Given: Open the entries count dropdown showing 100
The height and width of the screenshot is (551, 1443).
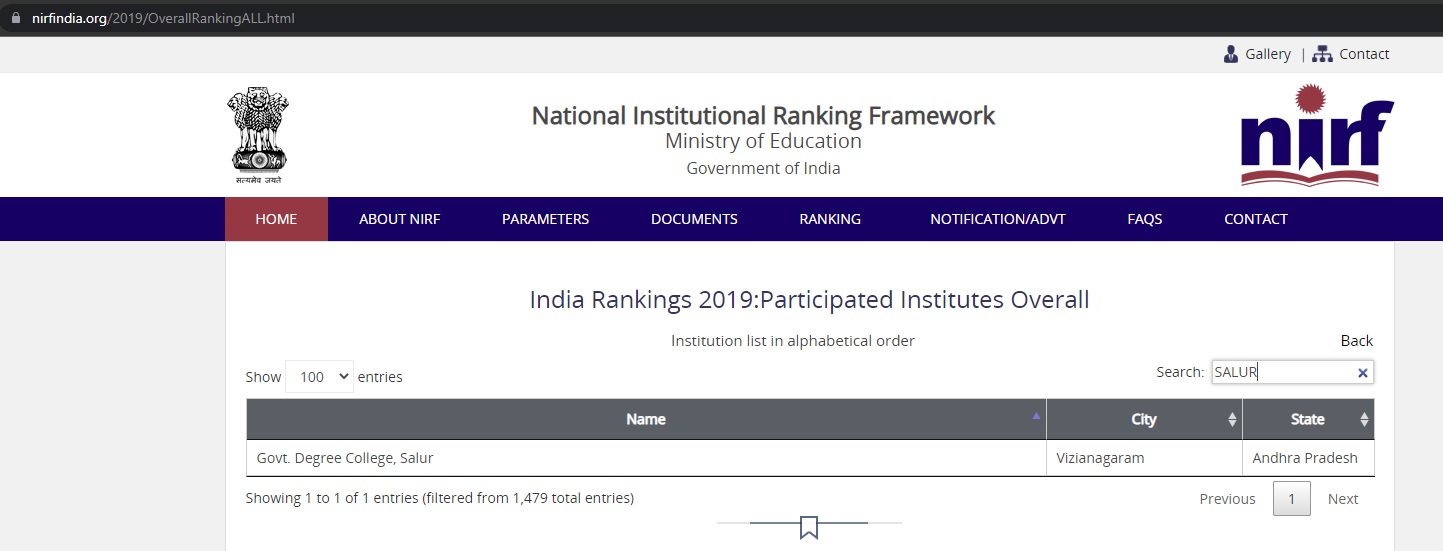Looking at the screenshot, I should [319, 377].
